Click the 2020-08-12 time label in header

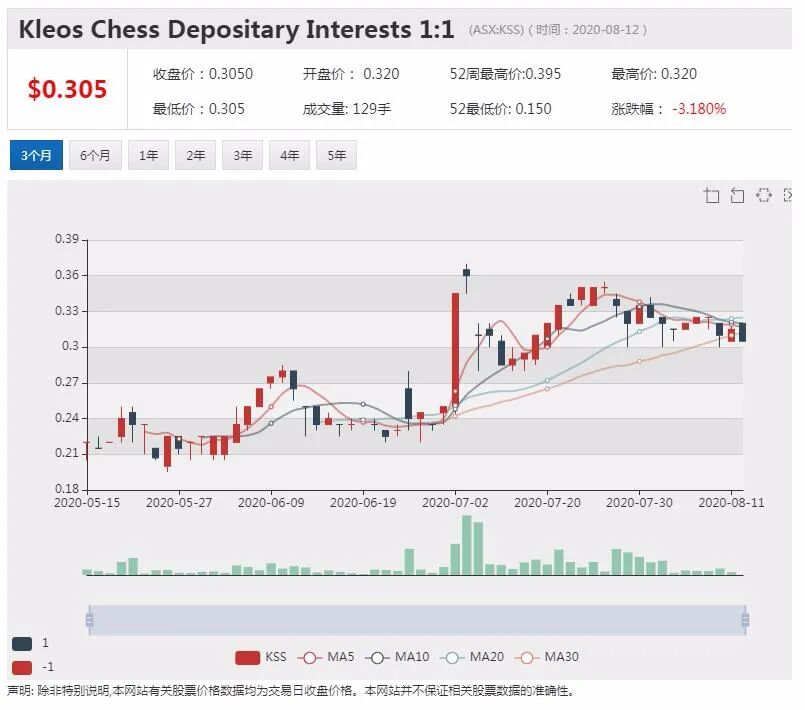click(x=605, y=30)
